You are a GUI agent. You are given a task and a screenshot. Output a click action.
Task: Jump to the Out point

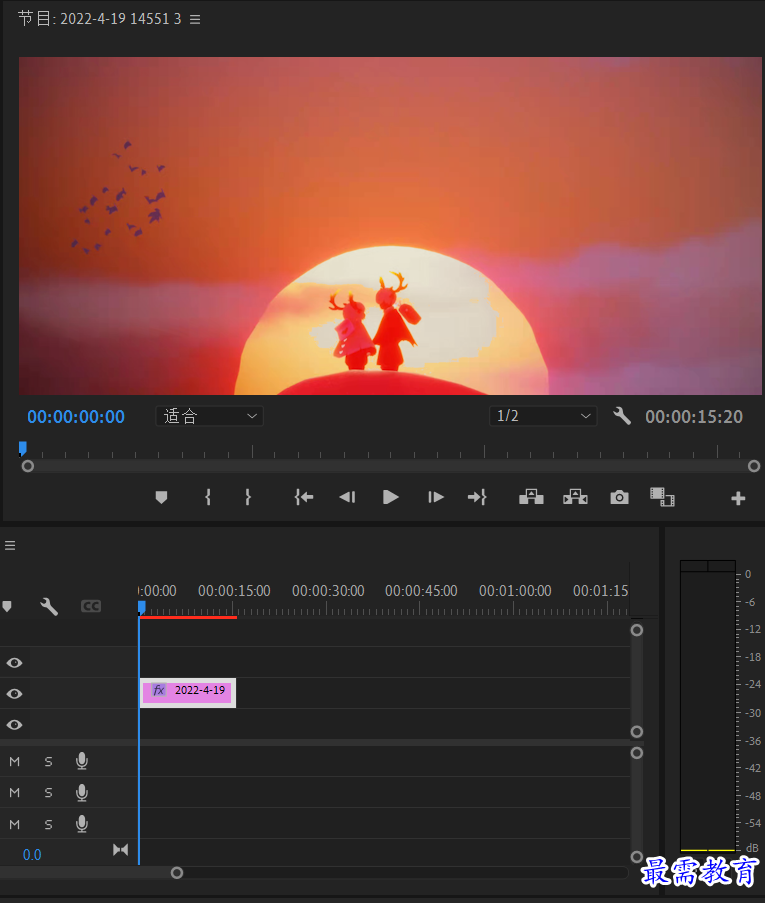point(478,497)
